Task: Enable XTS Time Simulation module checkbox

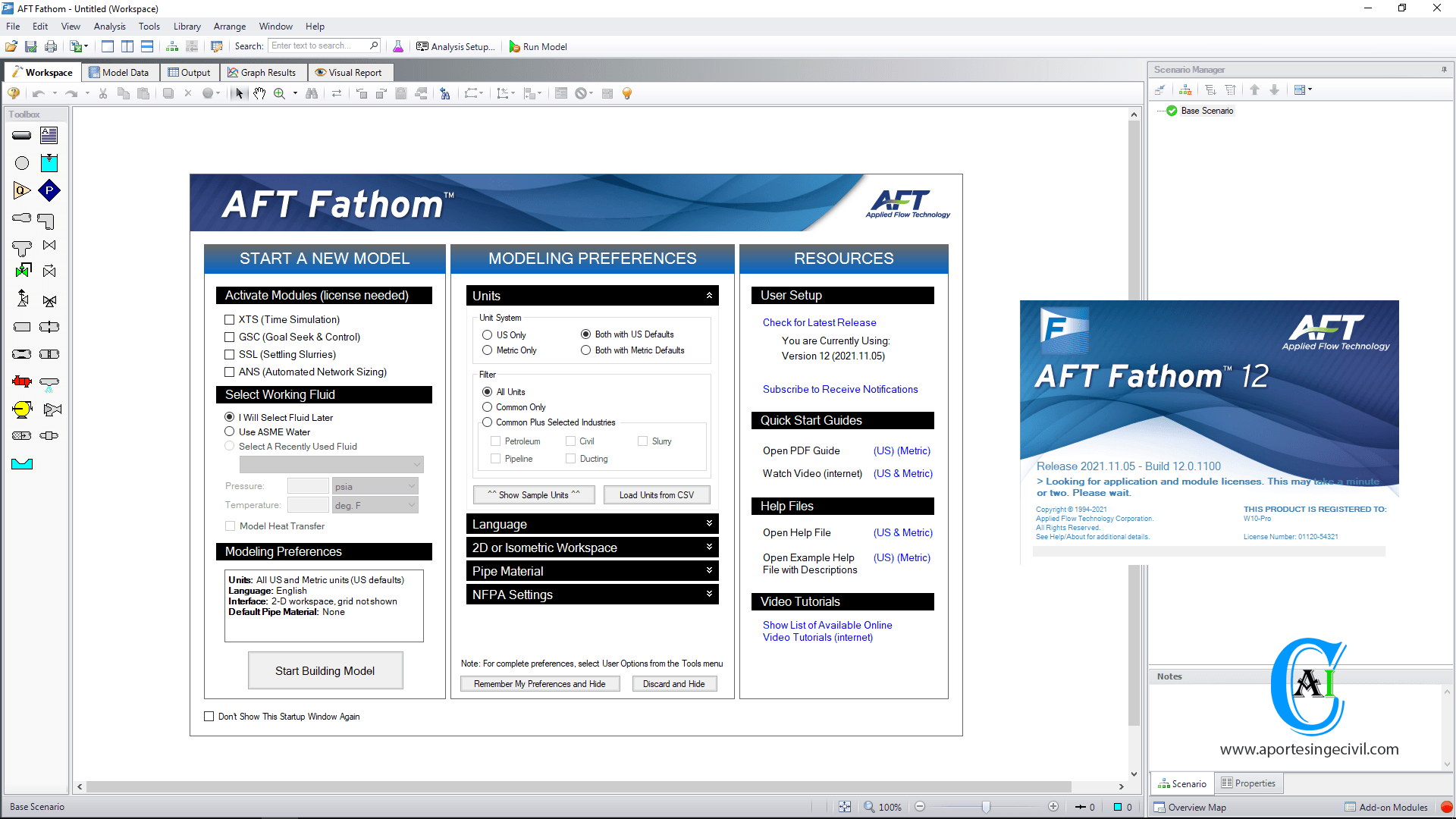Action: pos(229,319)
